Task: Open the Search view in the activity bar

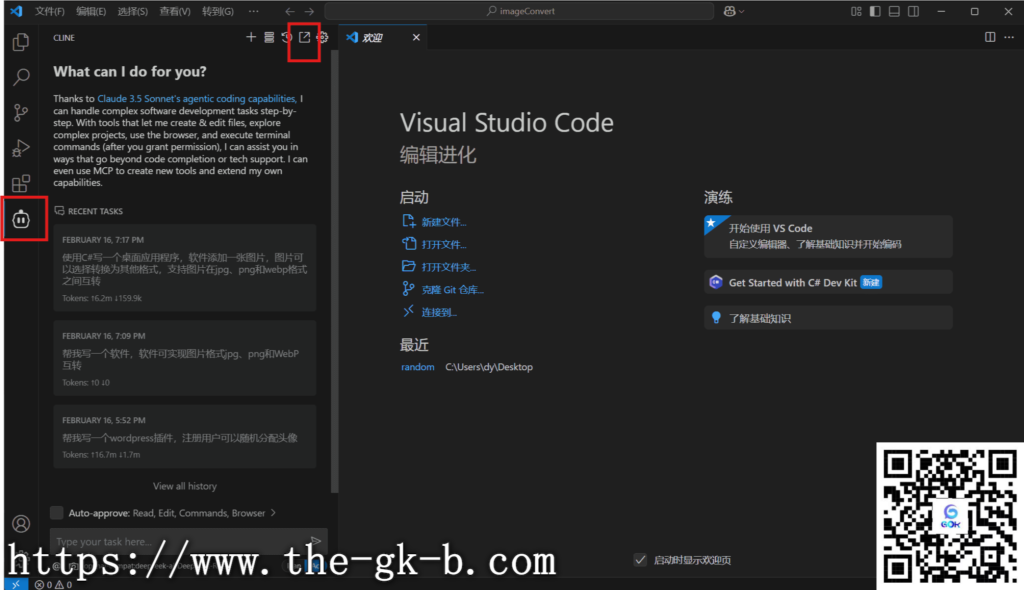Action: 21,77
